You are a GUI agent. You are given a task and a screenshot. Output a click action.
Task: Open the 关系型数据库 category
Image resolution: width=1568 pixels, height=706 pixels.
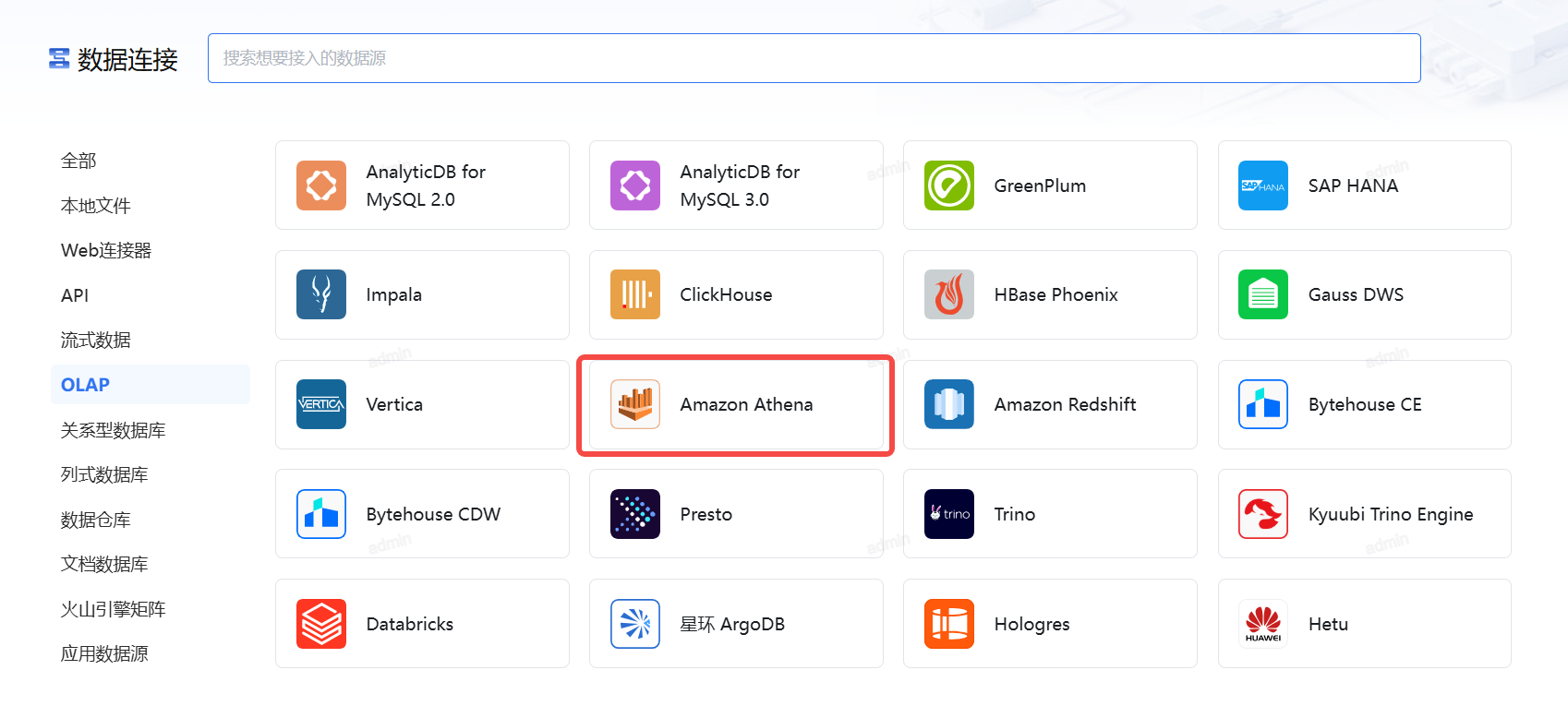[x=114, y=430]
